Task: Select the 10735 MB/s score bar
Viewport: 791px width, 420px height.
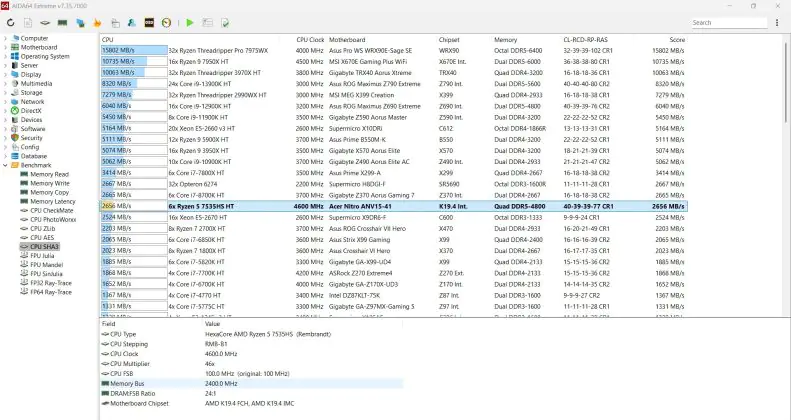Action: 134,62
